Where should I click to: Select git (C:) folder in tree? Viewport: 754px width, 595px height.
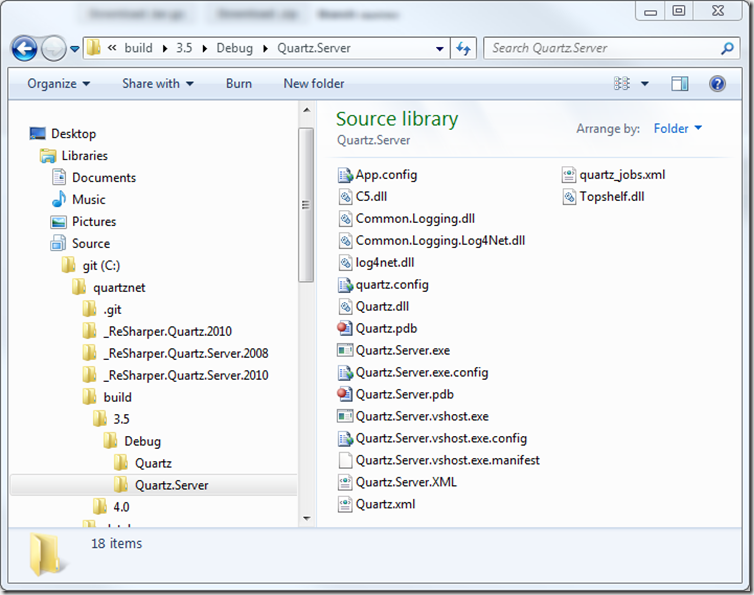click(101, 266)
